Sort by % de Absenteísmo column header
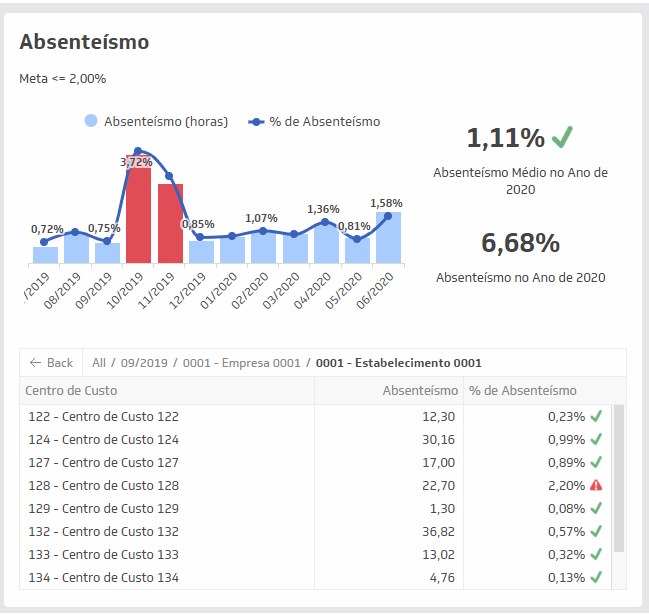649x614 pixels. pos(523,391)
